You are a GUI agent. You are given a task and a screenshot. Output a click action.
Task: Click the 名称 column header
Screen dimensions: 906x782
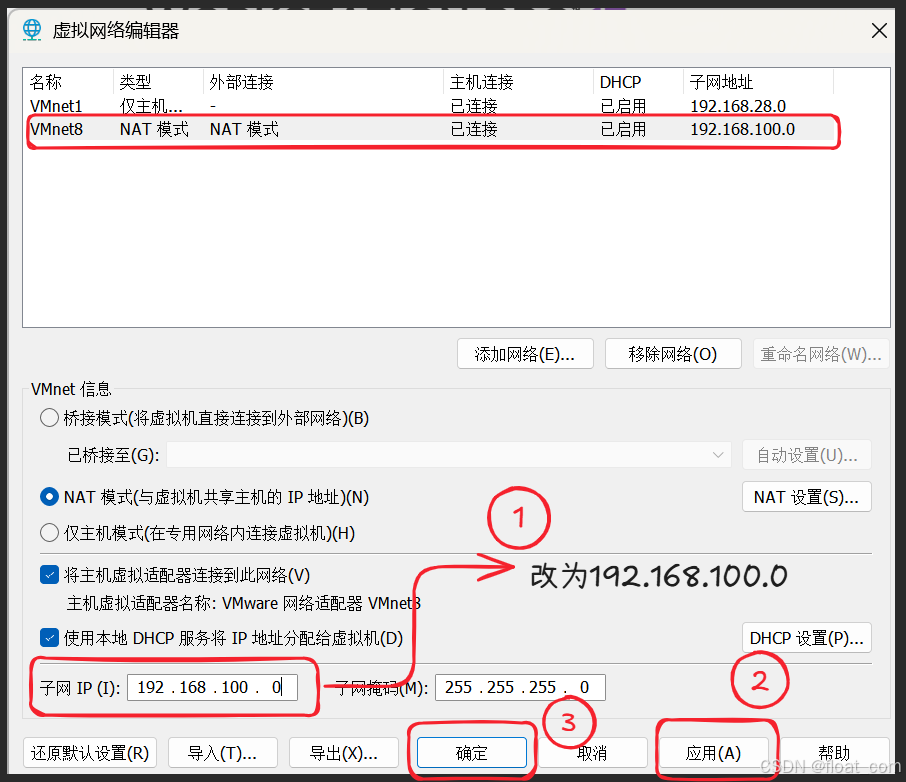[x=68, y=82]
